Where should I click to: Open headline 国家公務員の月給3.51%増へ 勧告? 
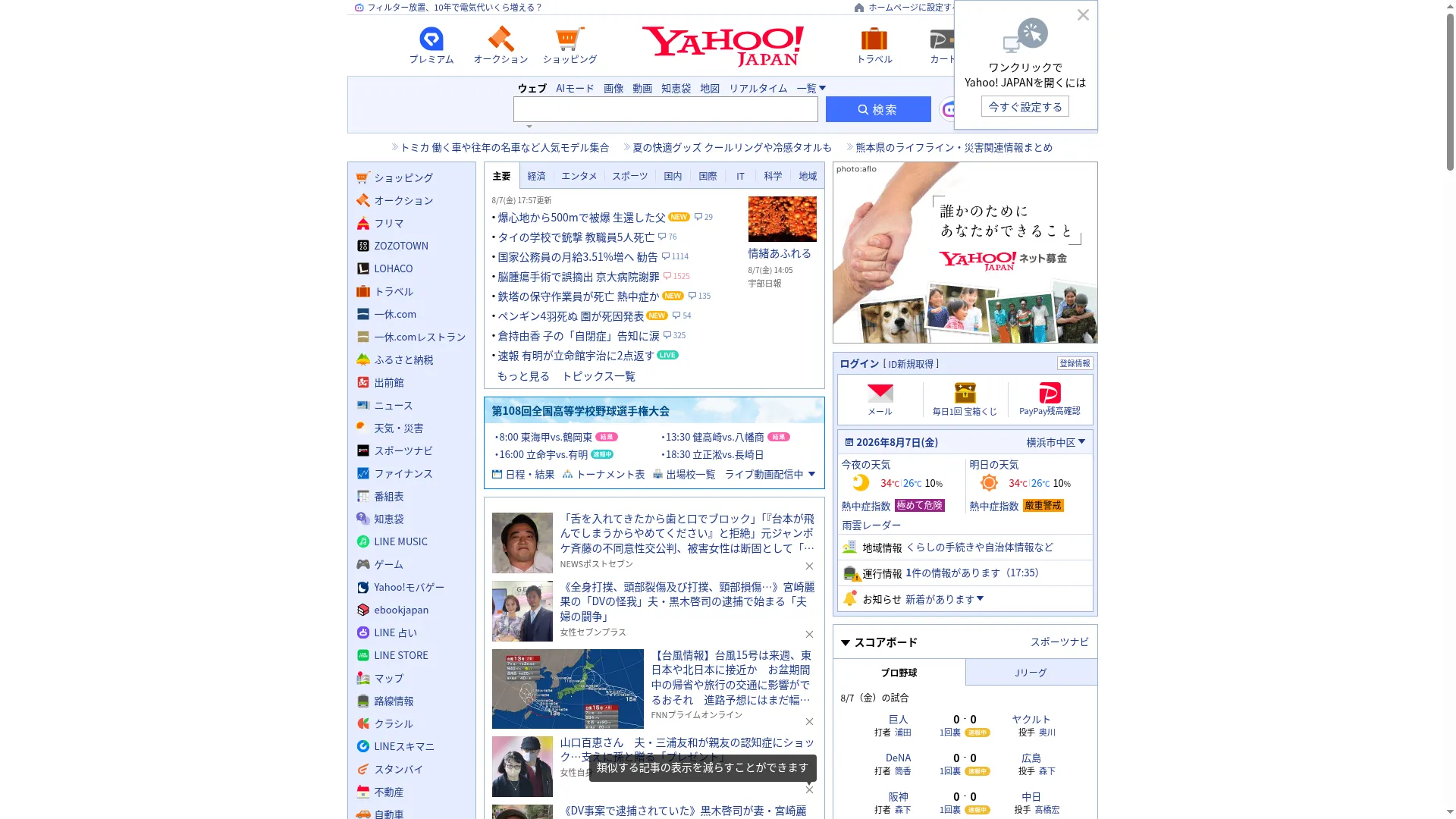577,257
